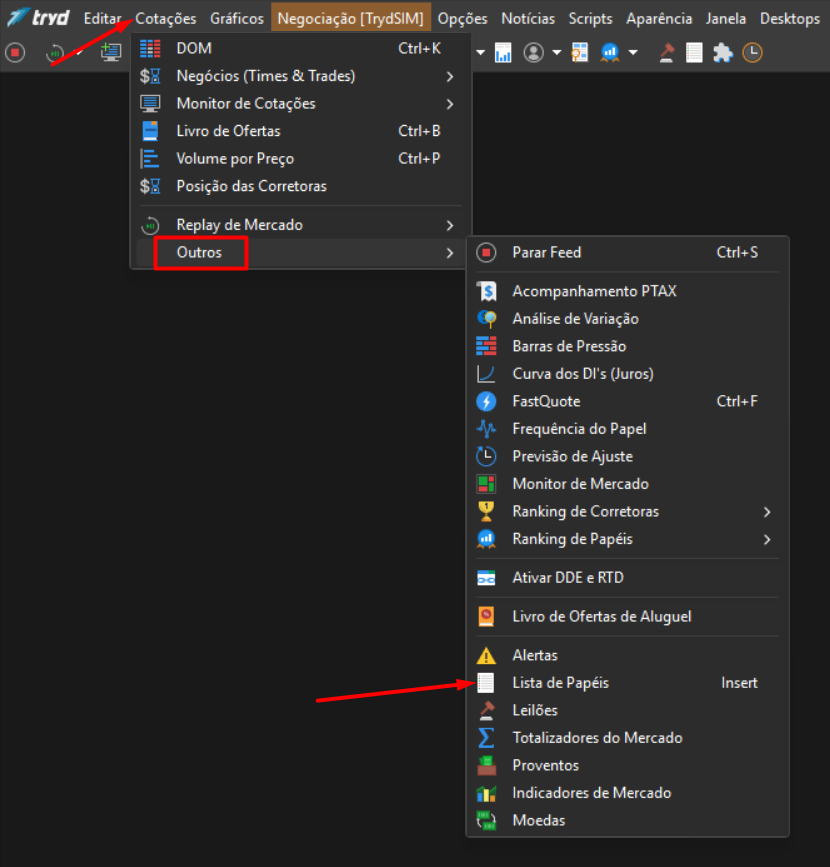The height and width of the screenshot is (867, 830).
Task: Select Frequência do Papel entry
Action: coord(627,429)
